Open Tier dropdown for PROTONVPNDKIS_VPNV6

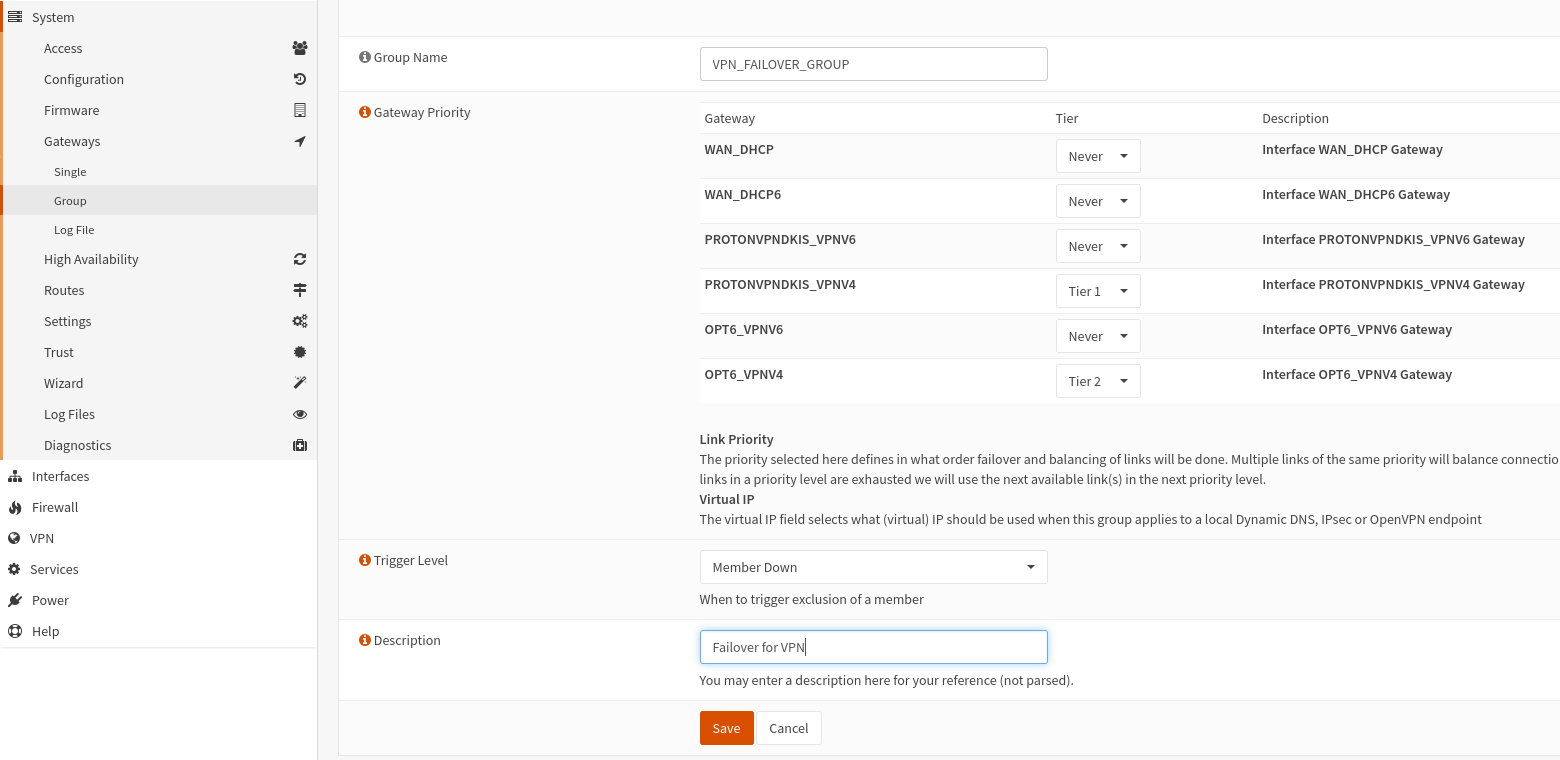pos(1098,246)
